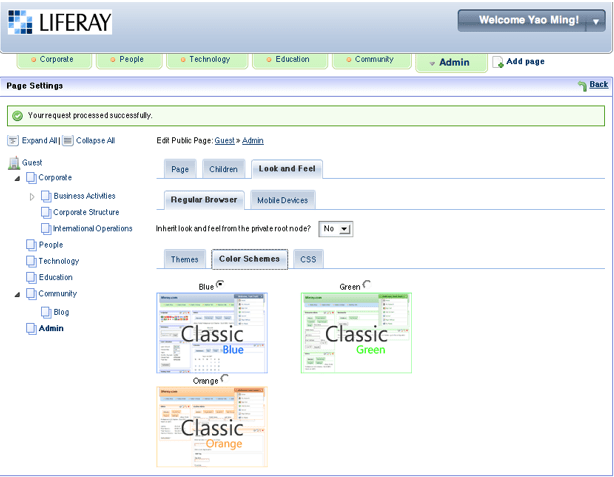Switch to the Children tab
Viewport: 614px width, 477px height.
[223, 169]
